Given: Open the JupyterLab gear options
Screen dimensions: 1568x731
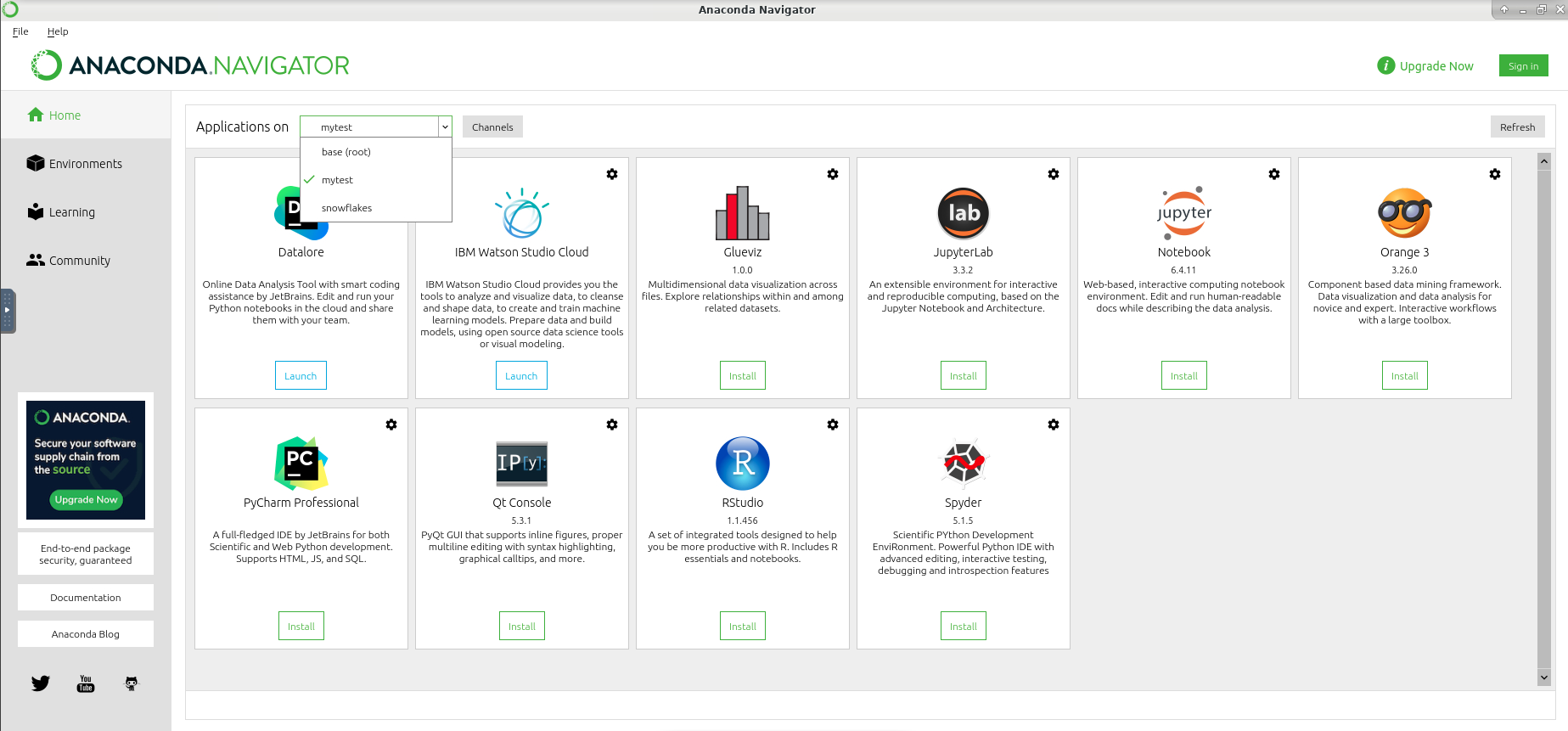Looking at the screenshot, I should coord(1054,174).
